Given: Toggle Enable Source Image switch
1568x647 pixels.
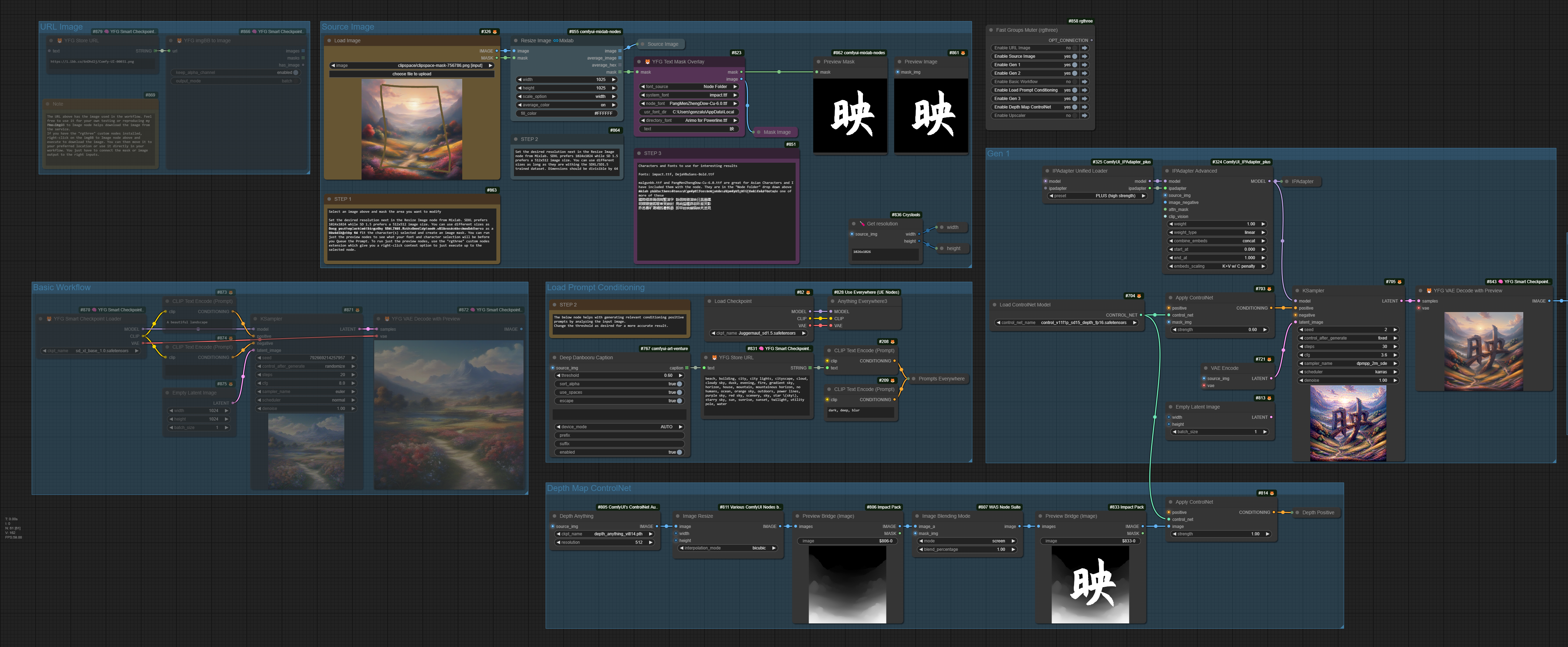Looking at the screenshot, I should tap(1074, 56).
